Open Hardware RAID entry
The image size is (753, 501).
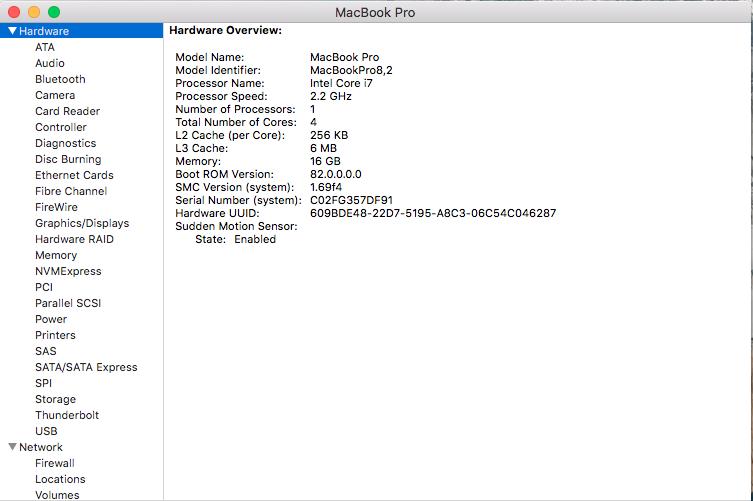pos(74,239)
